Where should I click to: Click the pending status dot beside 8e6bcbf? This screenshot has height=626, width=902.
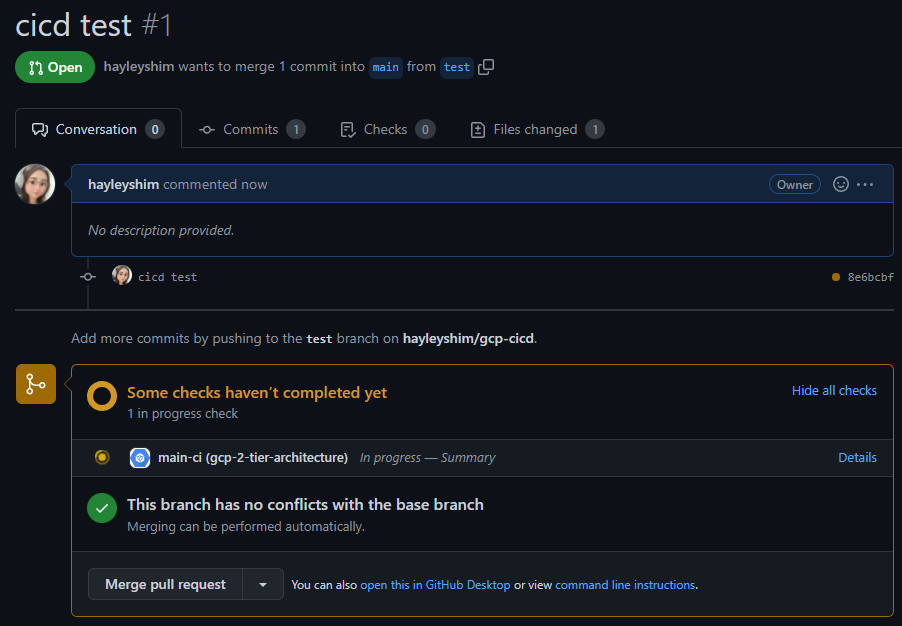(x=835, y=277)
